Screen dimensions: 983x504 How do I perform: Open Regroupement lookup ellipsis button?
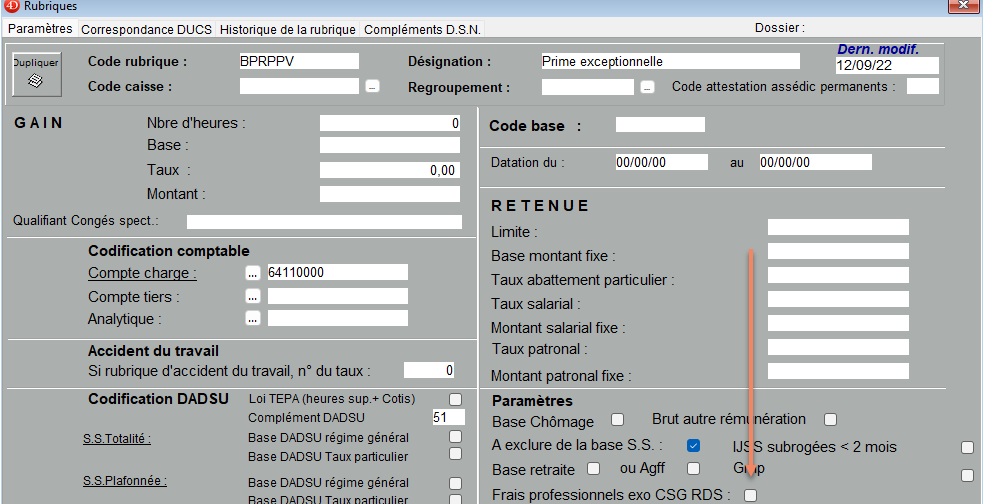tap(648, 87)
